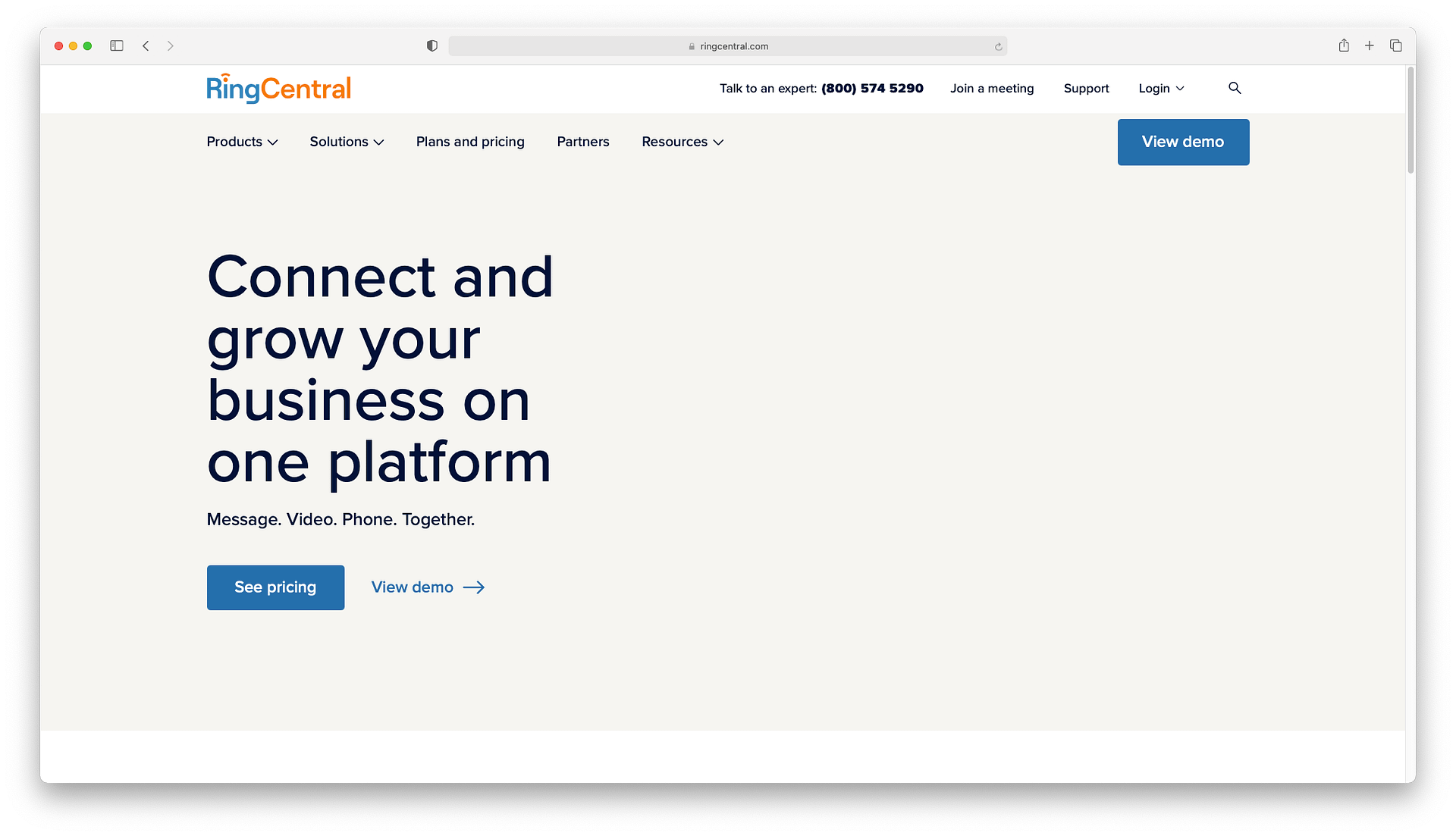Click the View demo arrow link
Screen dimensions: 1456x836
tap(427, 587)
